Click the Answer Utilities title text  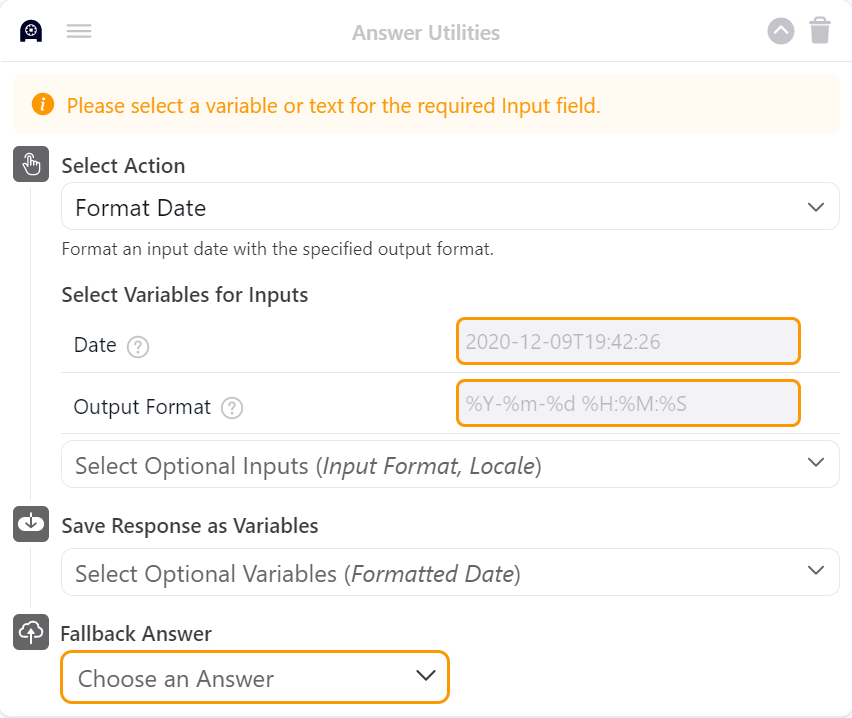pyautogui.click(x=426, y=33)
